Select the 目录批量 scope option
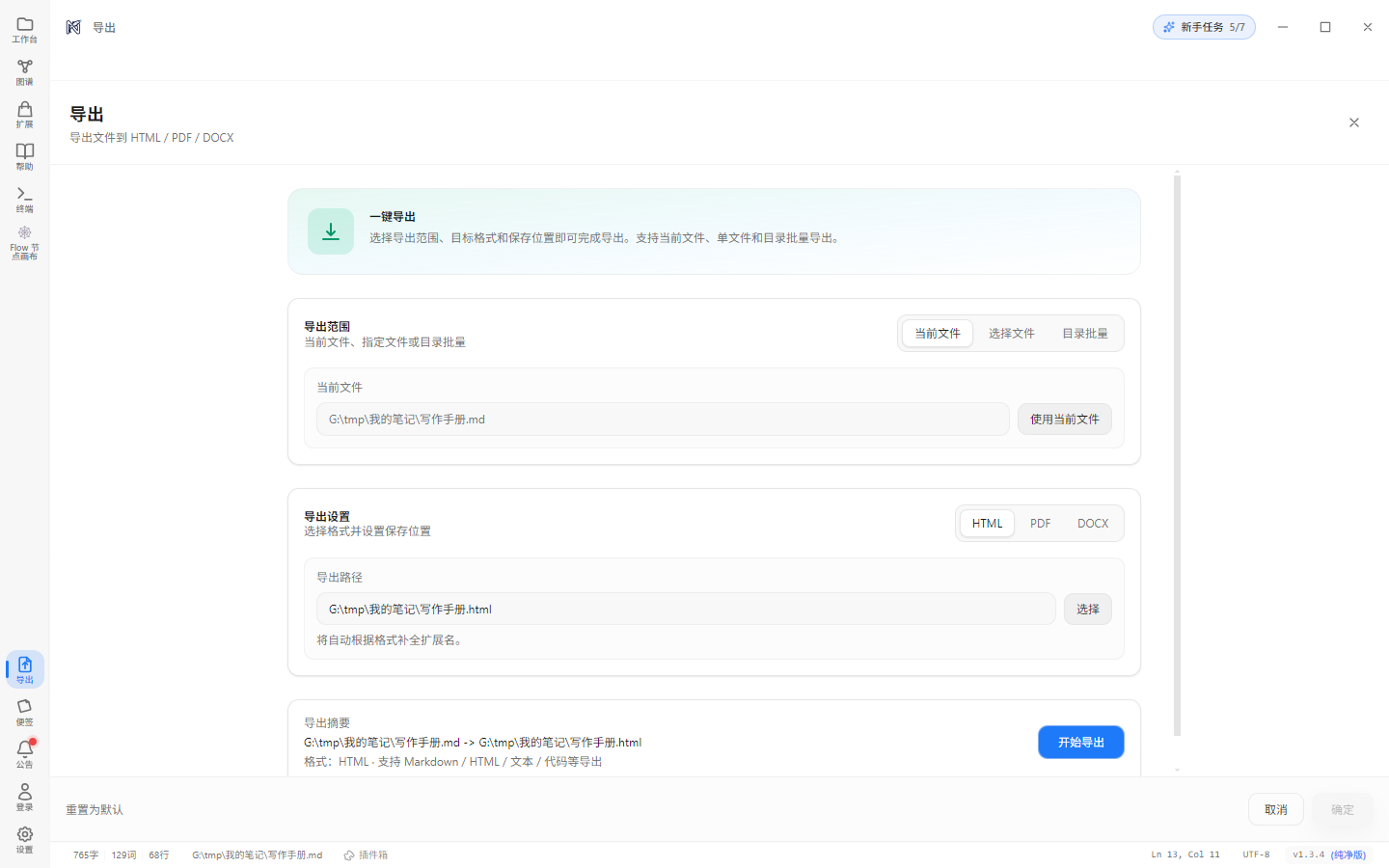 pos(1085,334)
